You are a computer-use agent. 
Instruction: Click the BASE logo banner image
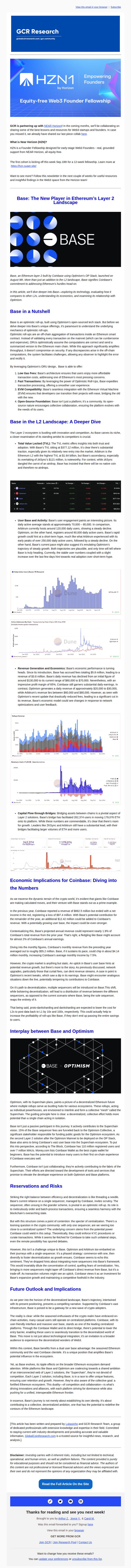click(65, 239)
